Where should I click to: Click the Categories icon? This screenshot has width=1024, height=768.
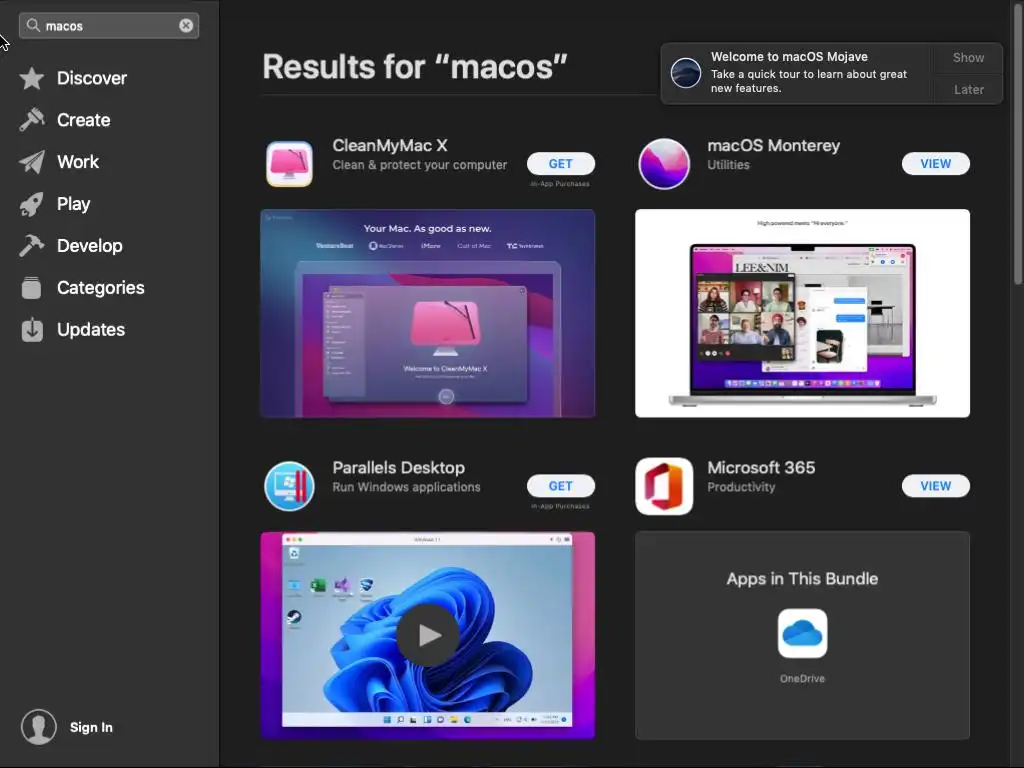click(31, 288)
